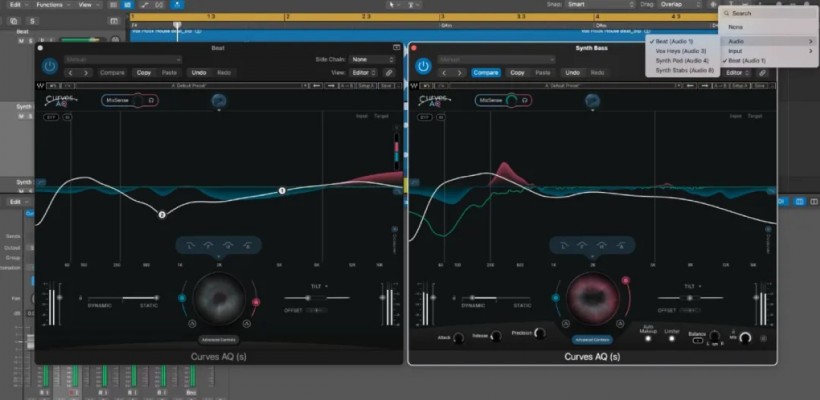Go to next preset in Synth Bass plugin
The width and height of the screenshot is (820, 400).
click(459, 73)
